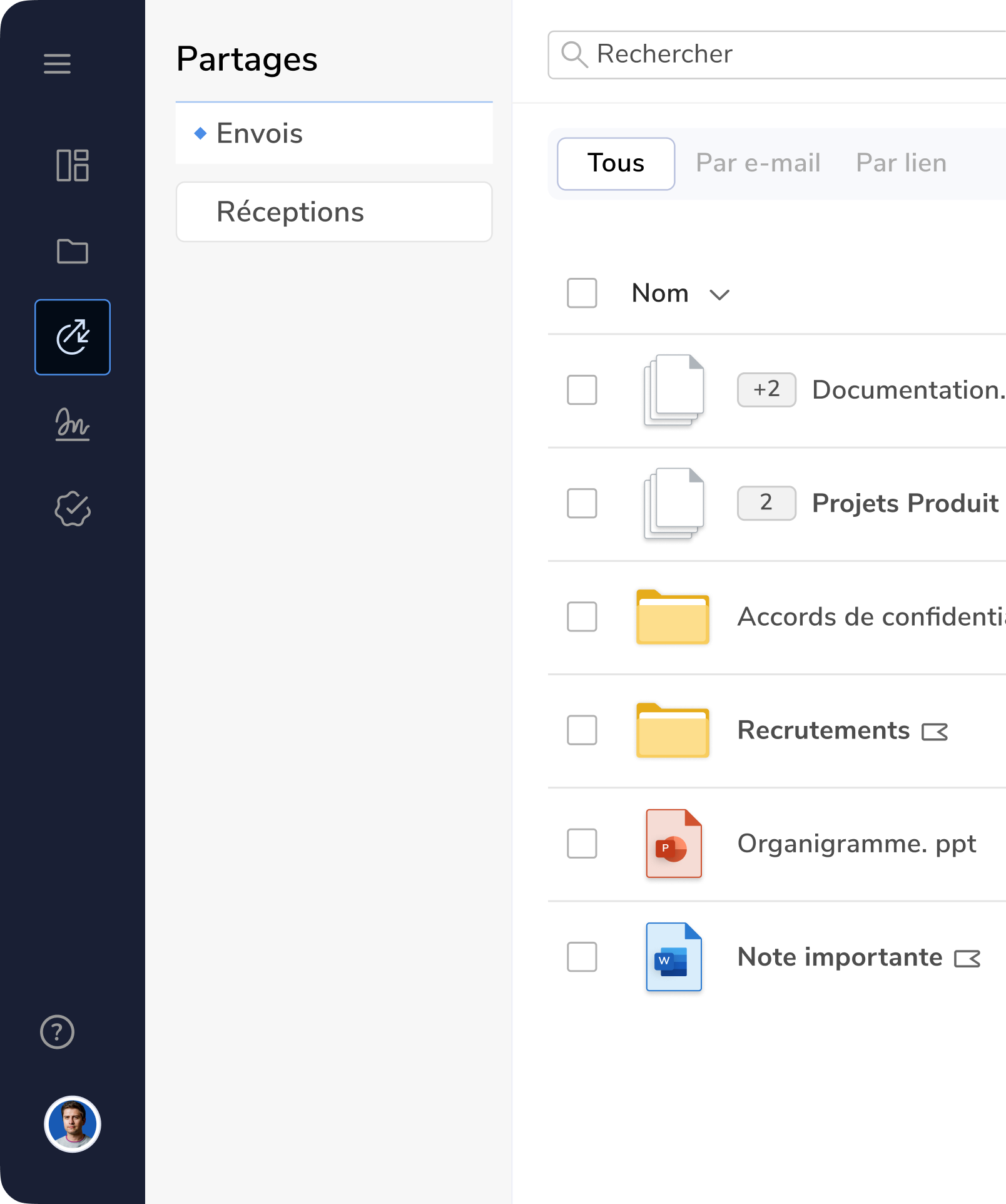Image resolution: width=1006 pixels, height=1204 pixels.
Task: Toggle the select-all checkbox next to Nom
Action: pos(582,293)
